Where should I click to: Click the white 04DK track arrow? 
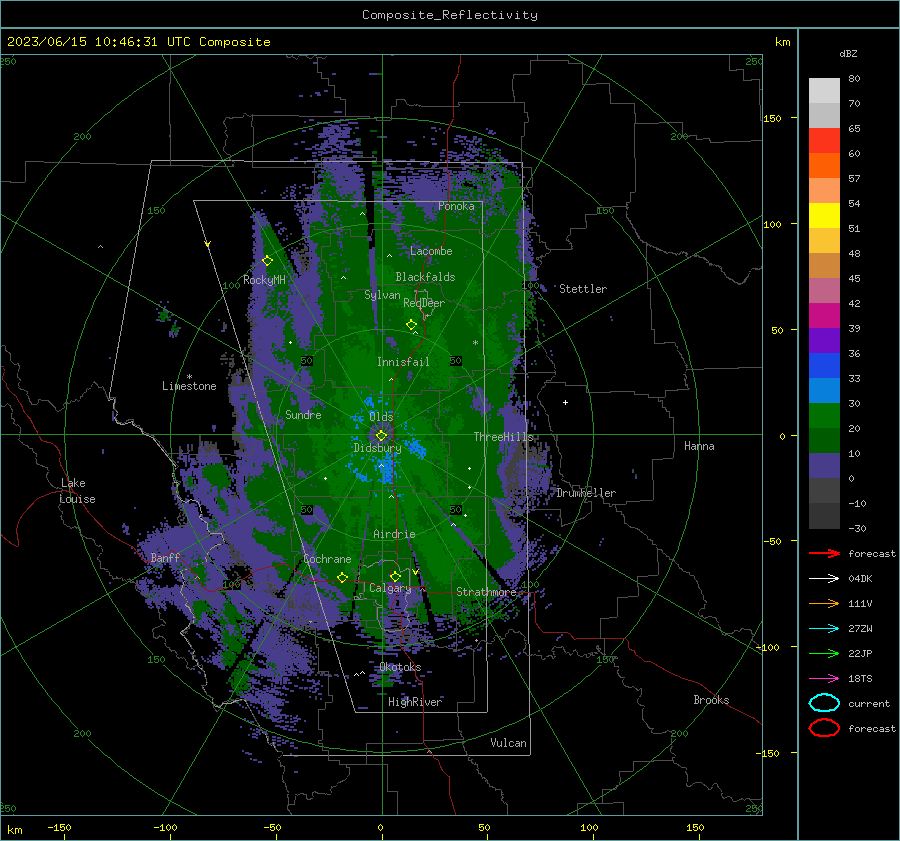click(x=824, y=579)
